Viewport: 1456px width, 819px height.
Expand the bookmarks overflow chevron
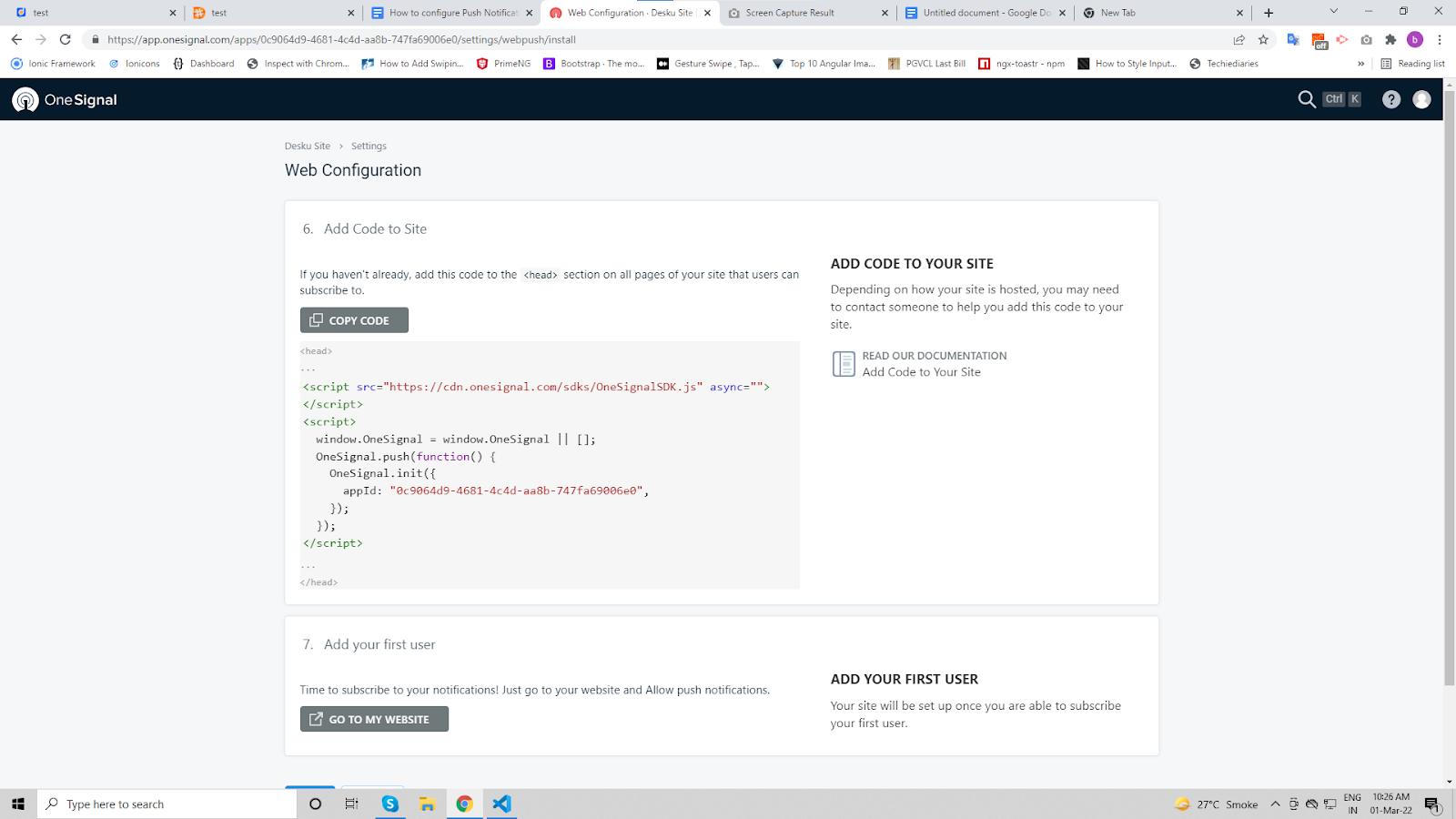point(1360,64)
